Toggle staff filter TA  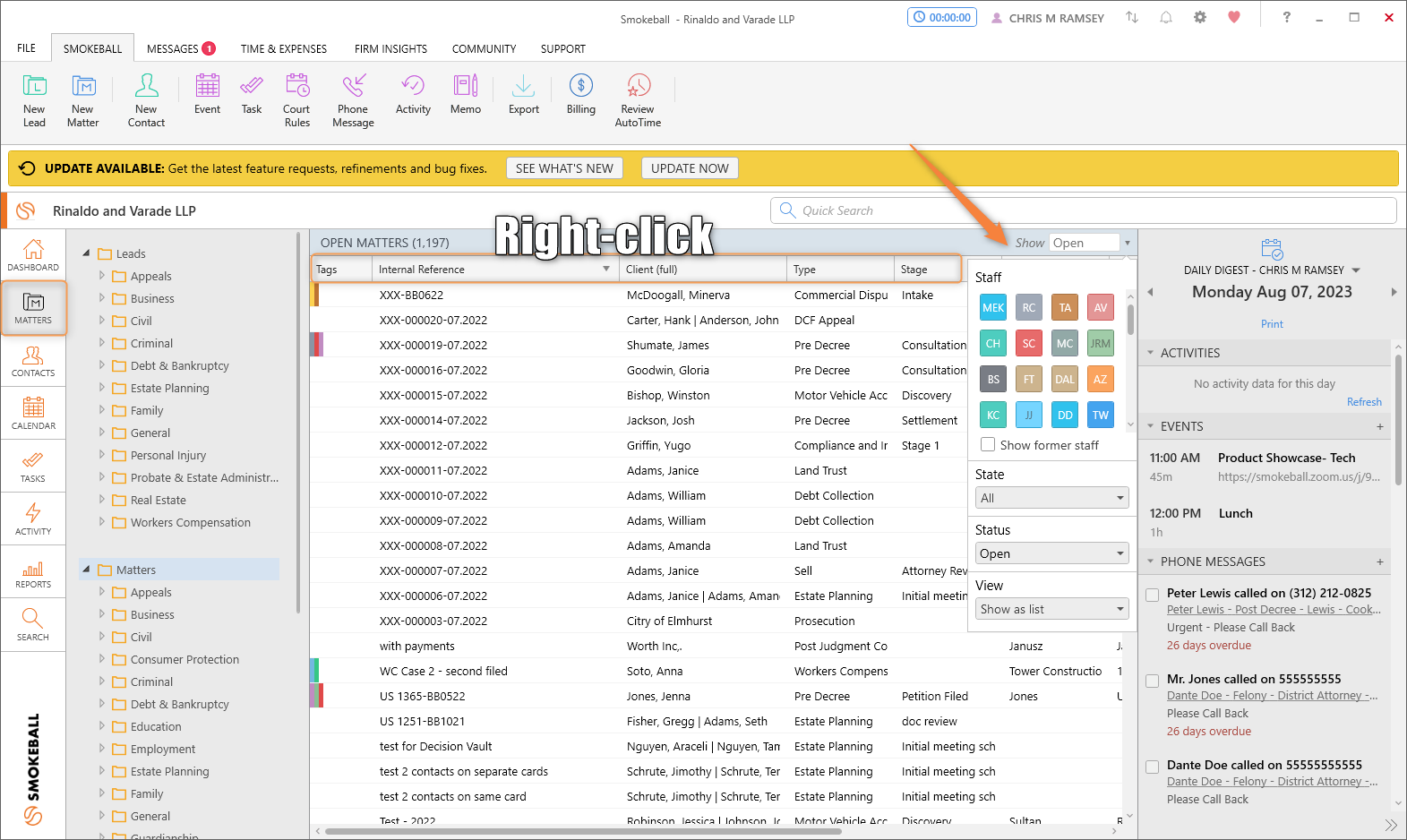1065,307
